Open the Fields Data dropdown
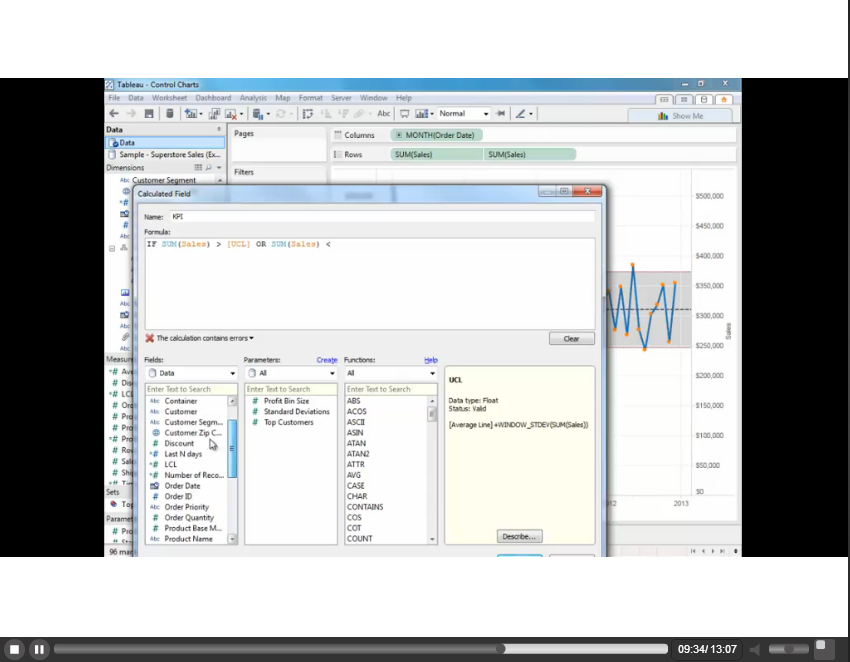The image size is (850, 662). (191, 373)
